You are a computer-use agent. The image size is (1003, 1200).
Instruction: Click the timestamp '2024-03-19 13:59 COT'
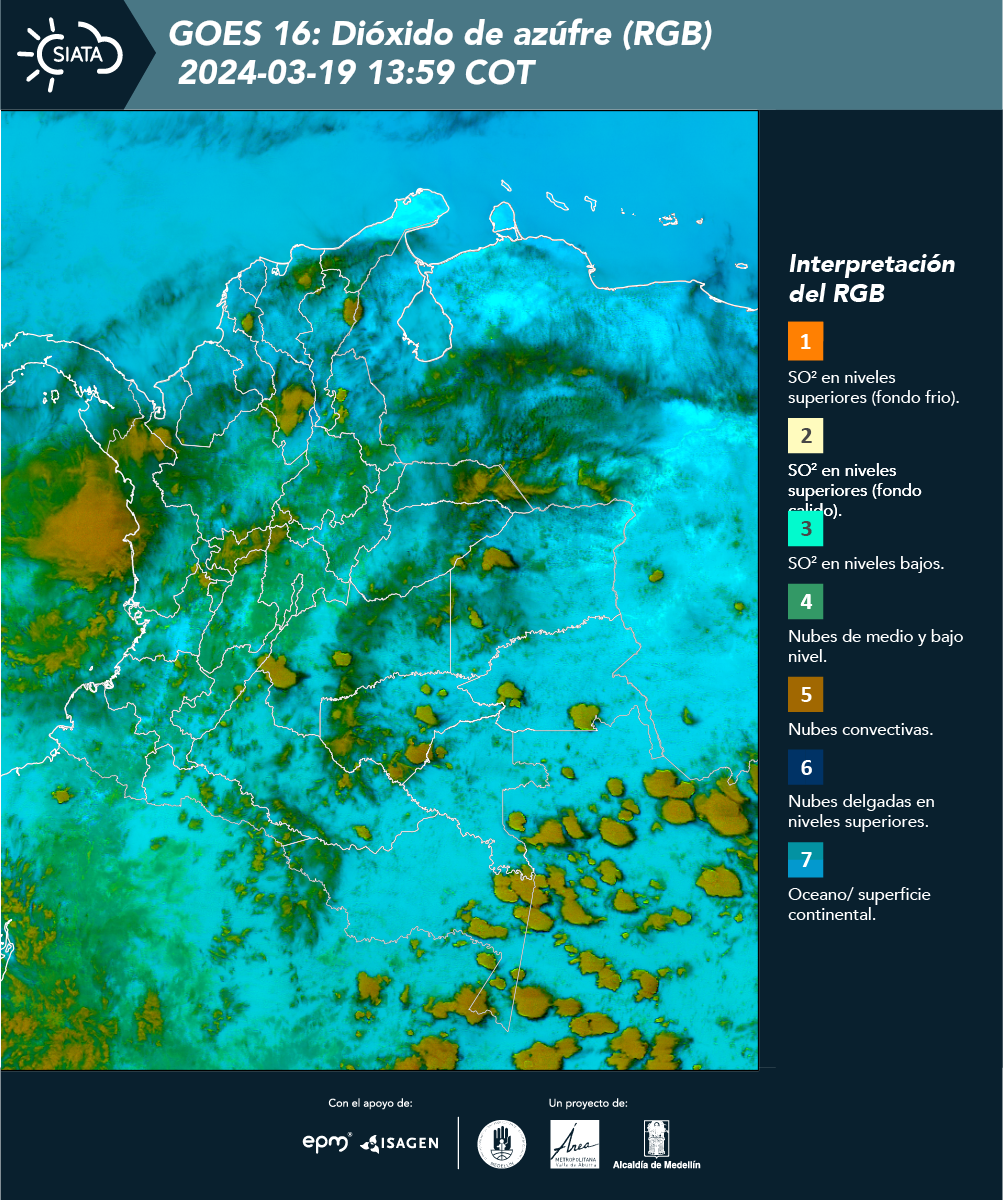click(x=356, y=74)
